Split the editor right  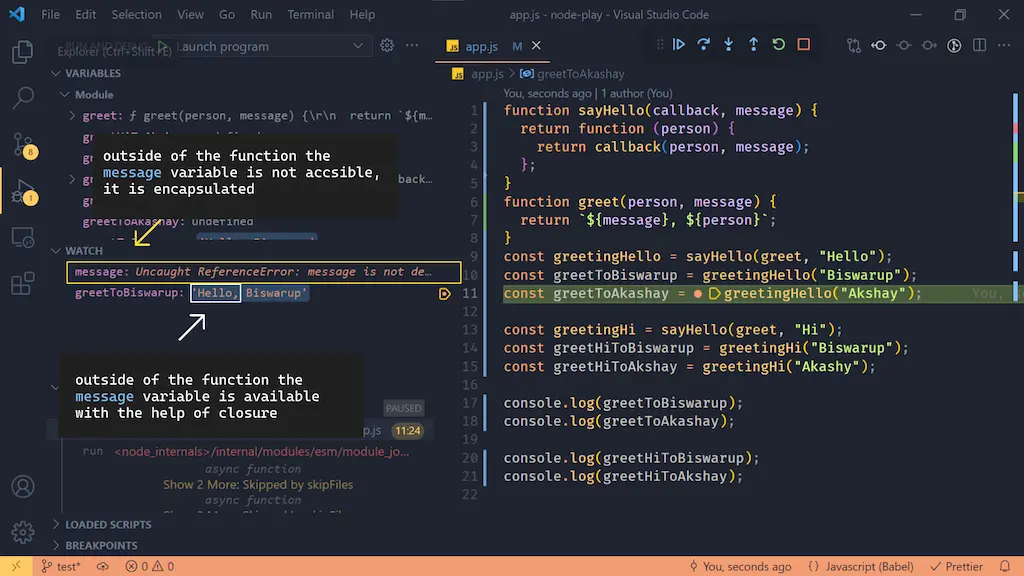click(x=980, y=46)
